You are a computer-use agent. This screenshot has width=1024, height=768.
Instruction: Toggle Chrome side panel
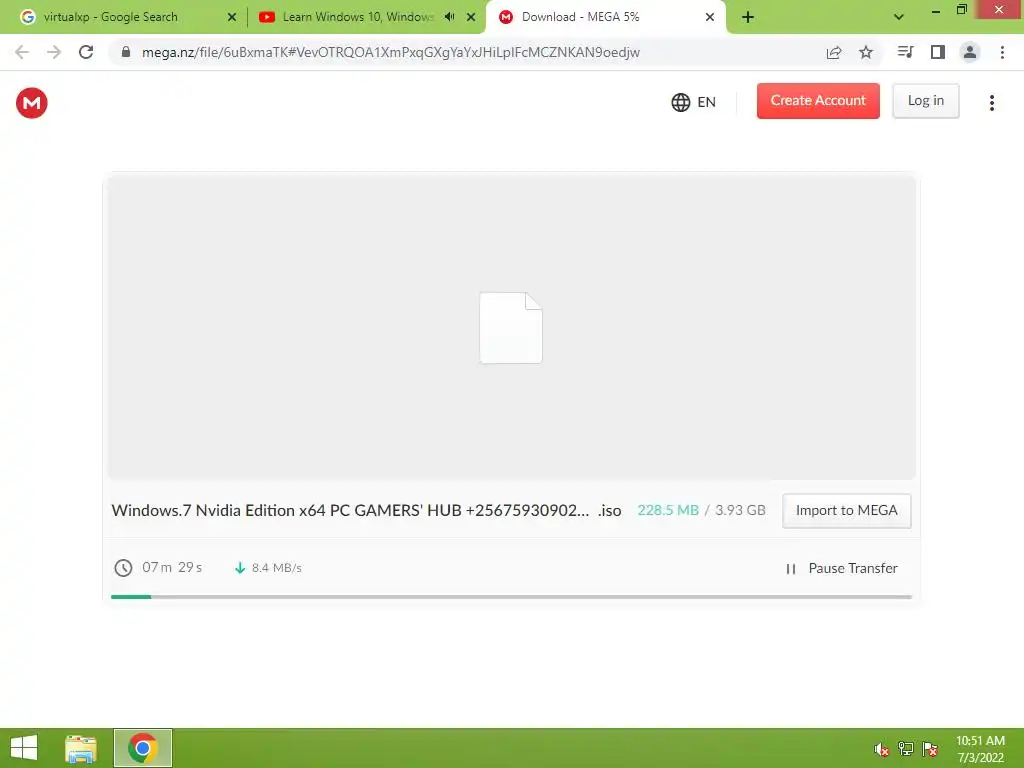[938, 52]
